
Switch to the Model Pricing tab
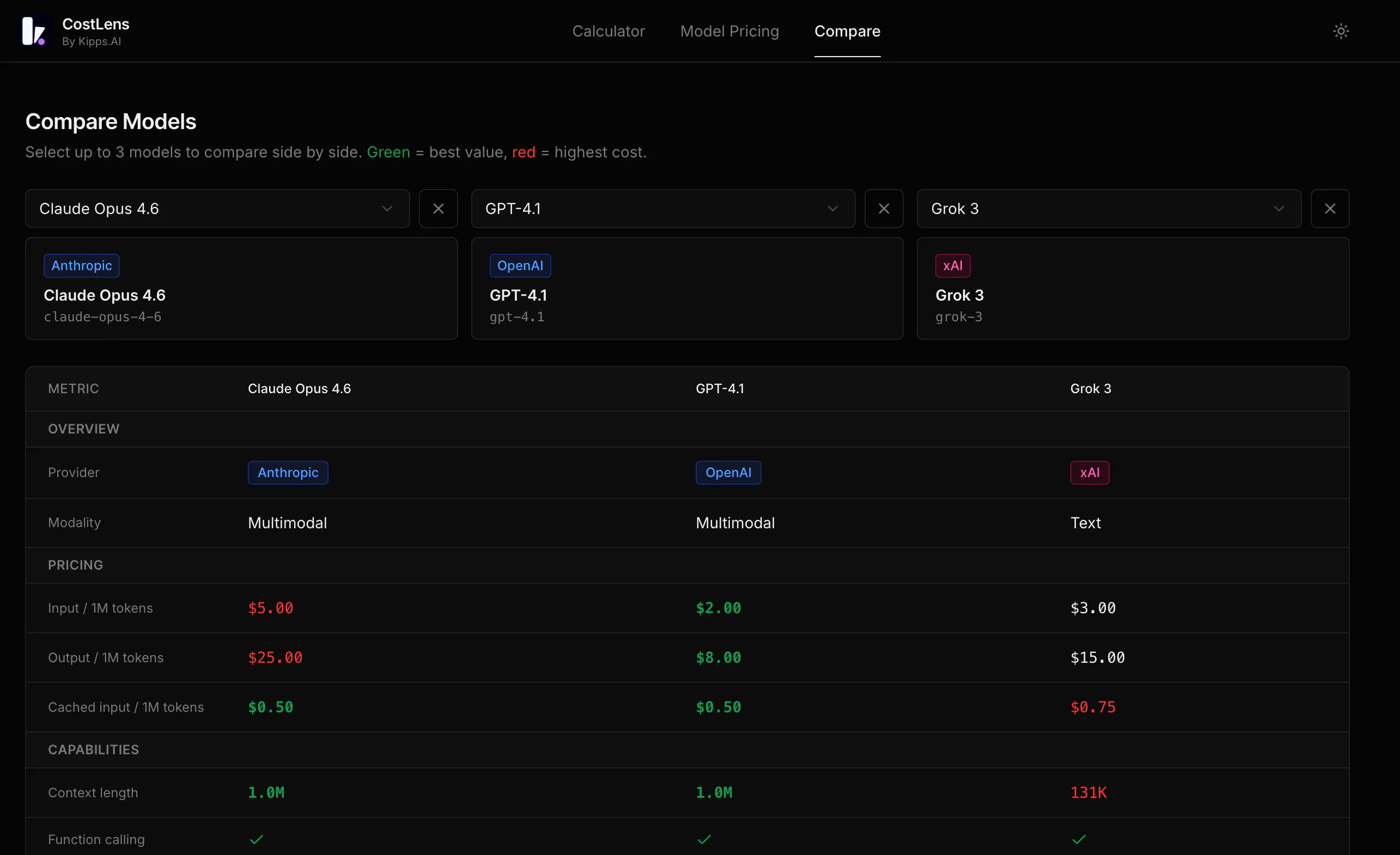click(x=729, y=31)
